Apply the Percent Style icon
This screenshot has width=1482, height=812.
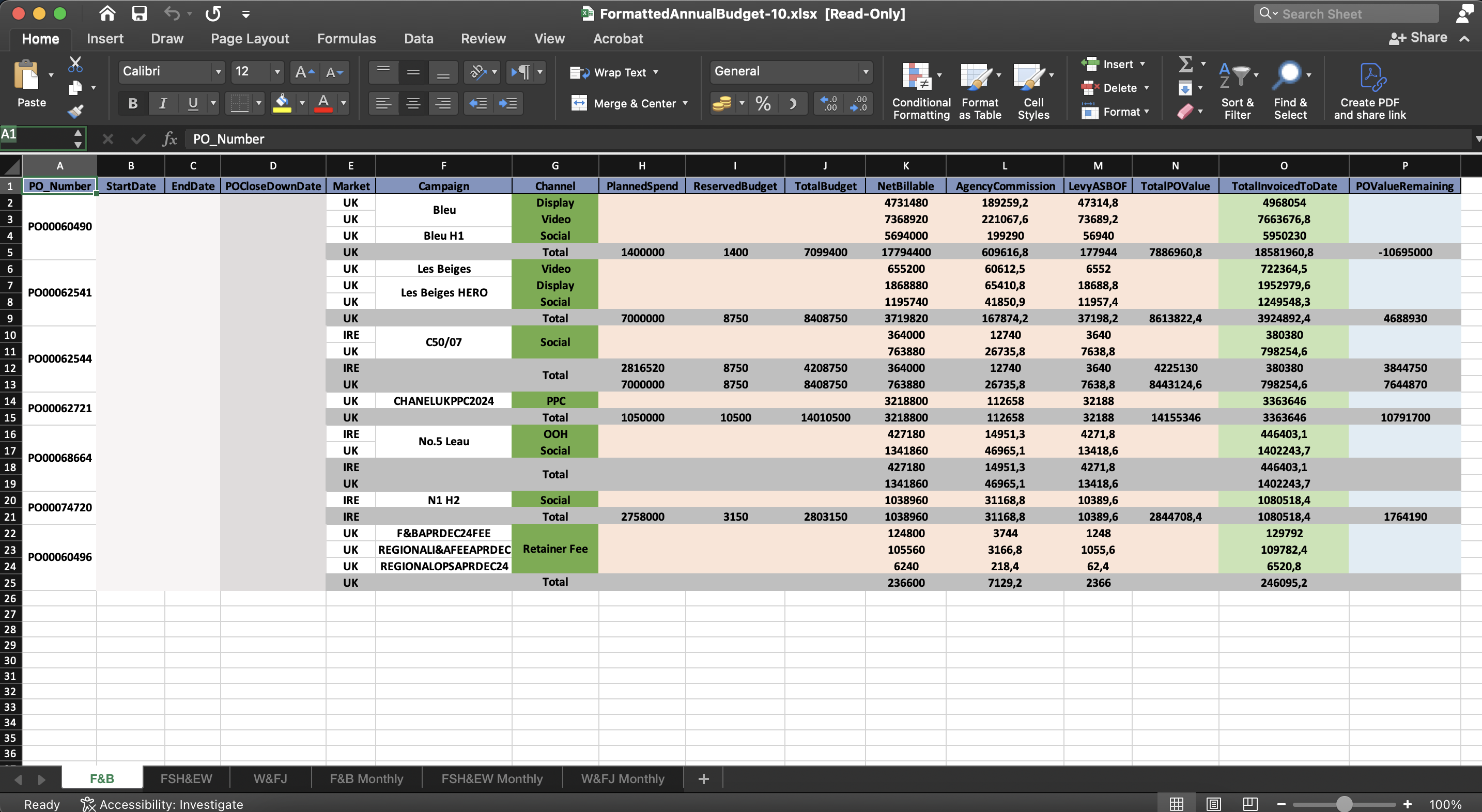click(x=763, y=103)
